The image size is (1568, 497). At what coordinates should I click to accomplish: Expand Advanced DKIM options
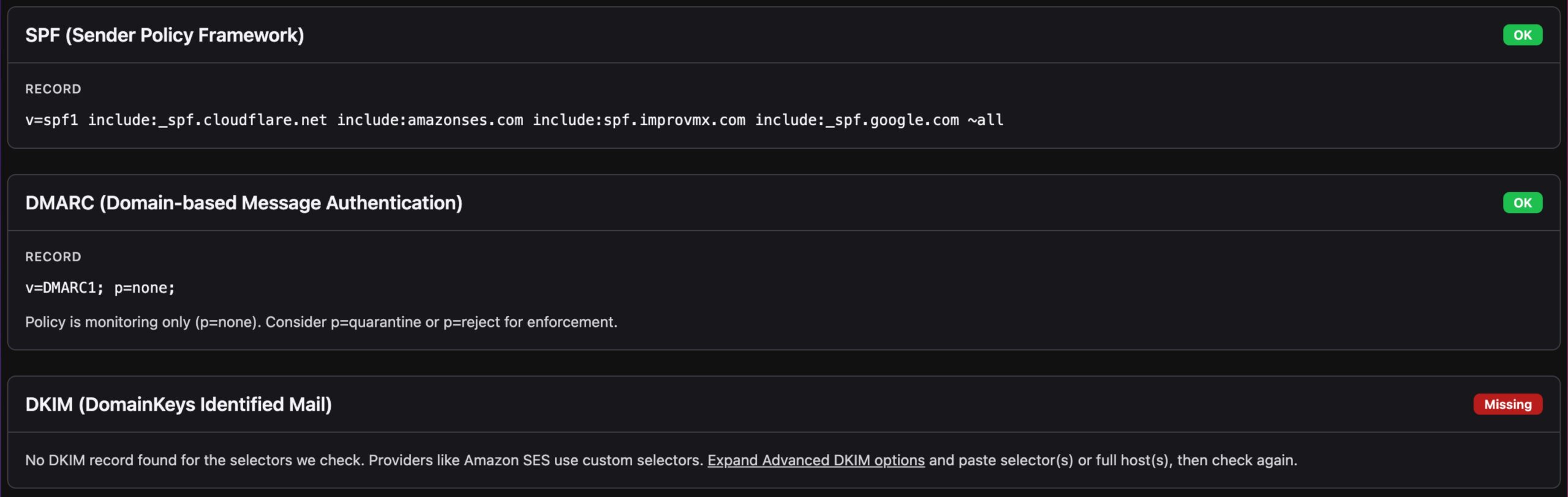(816, 460)
